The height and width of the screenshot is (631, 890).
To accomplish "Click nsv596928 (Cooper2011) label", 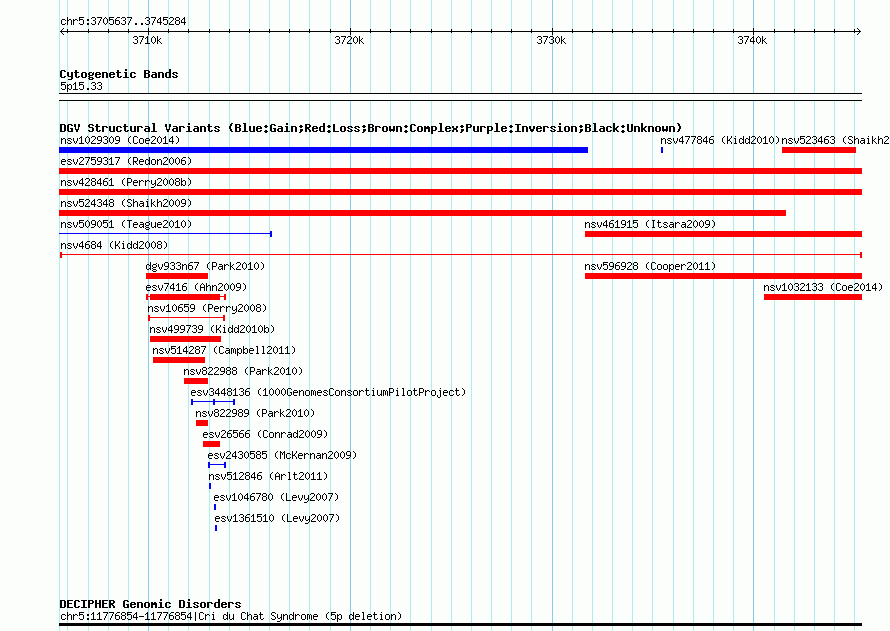I will (650, 266).
